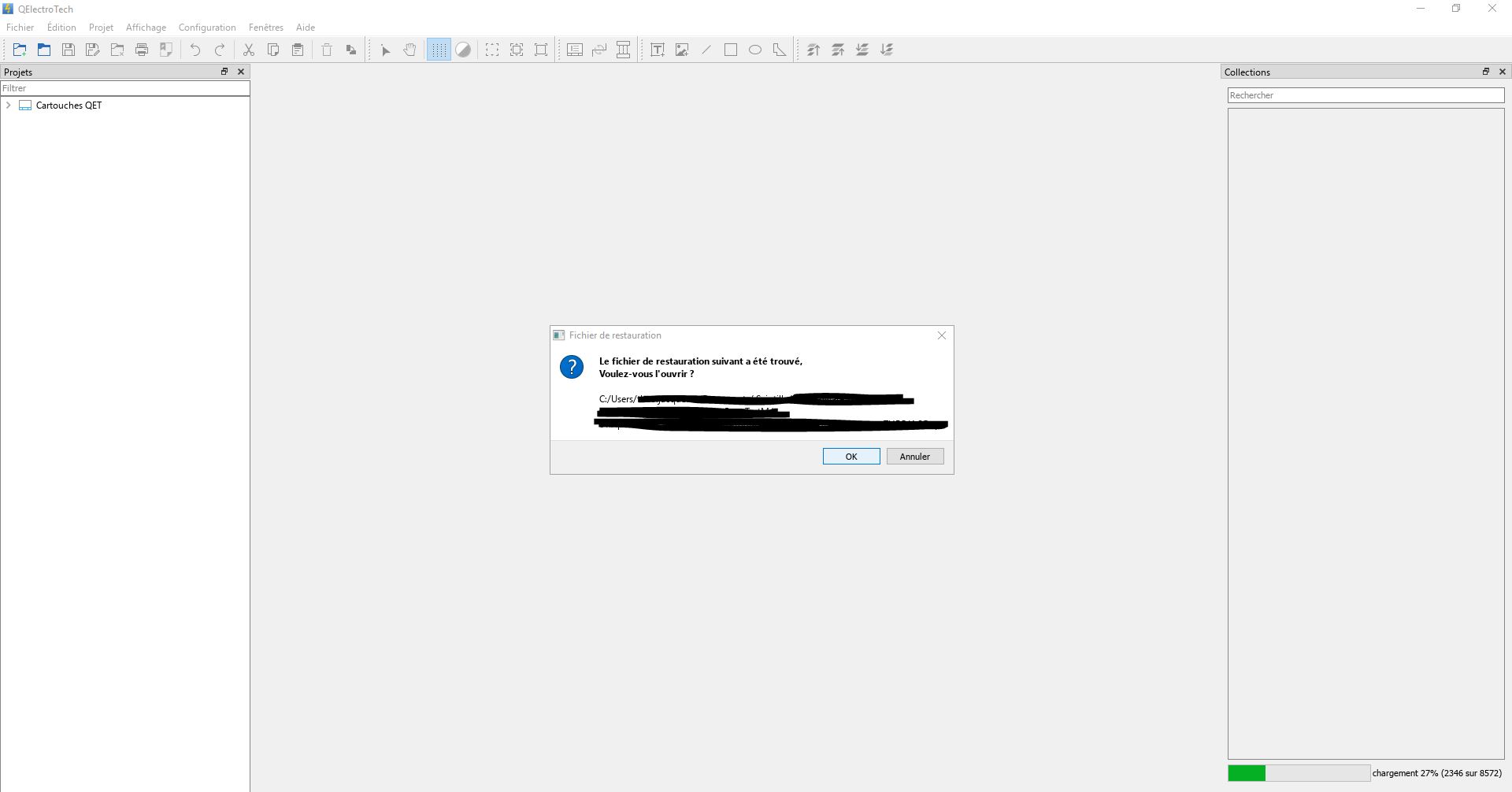Click the Paste clipboard icon
The image size is (1512, 792).
pyautogui.click(x=298, y=50)
